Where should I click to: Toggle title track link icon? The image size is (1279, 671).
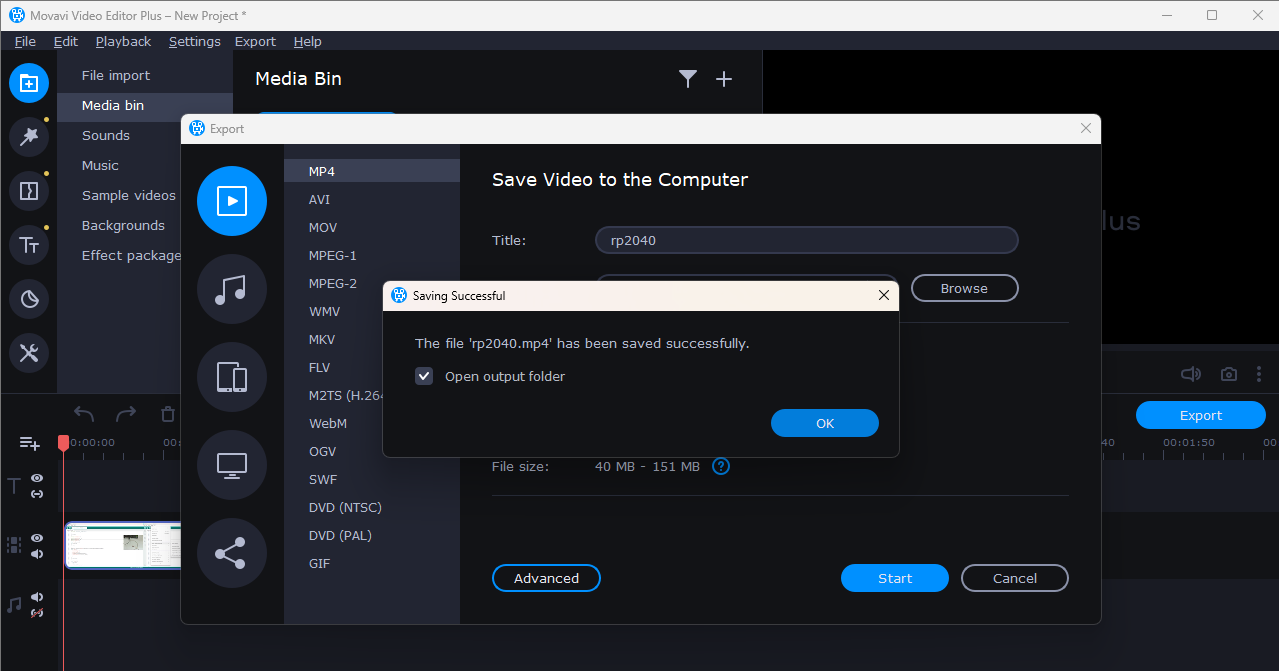37,494
